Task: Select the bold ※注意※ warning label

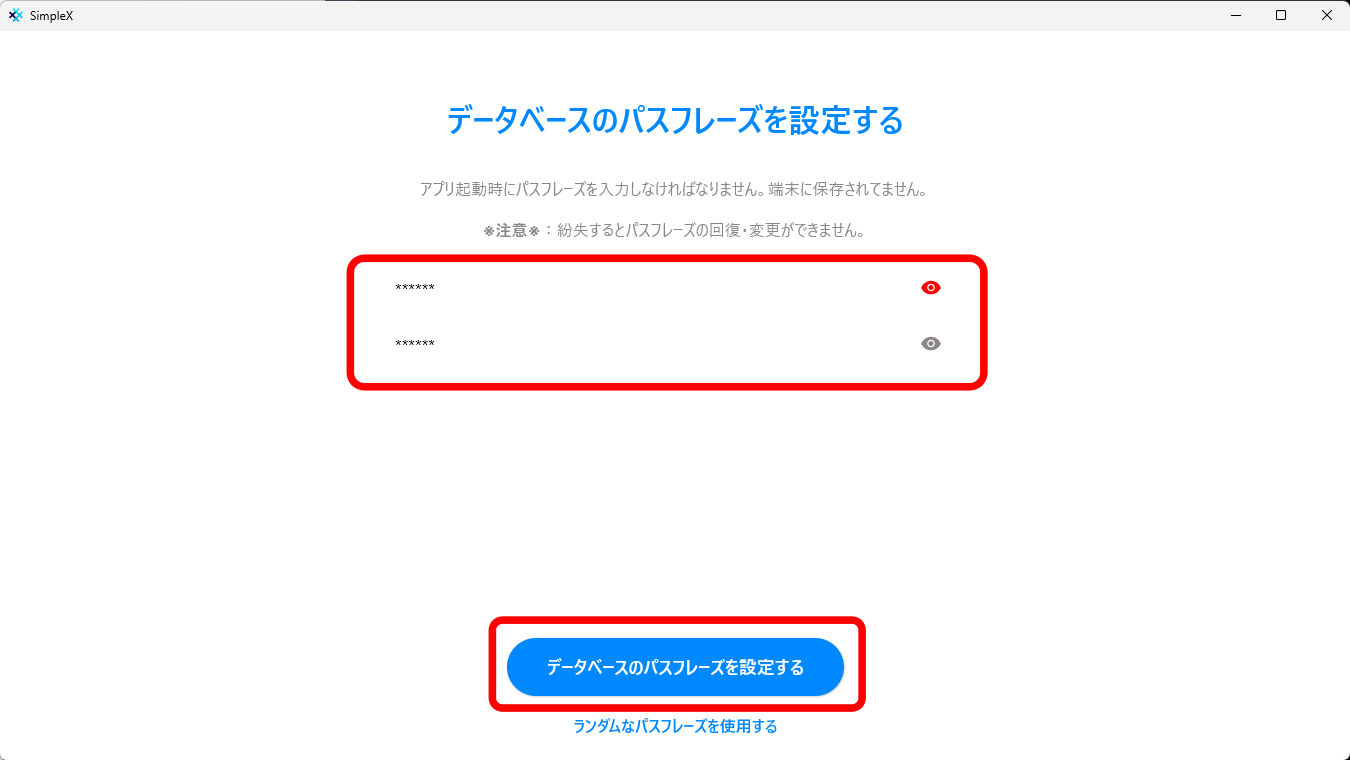Action: (x=511, y=230)
